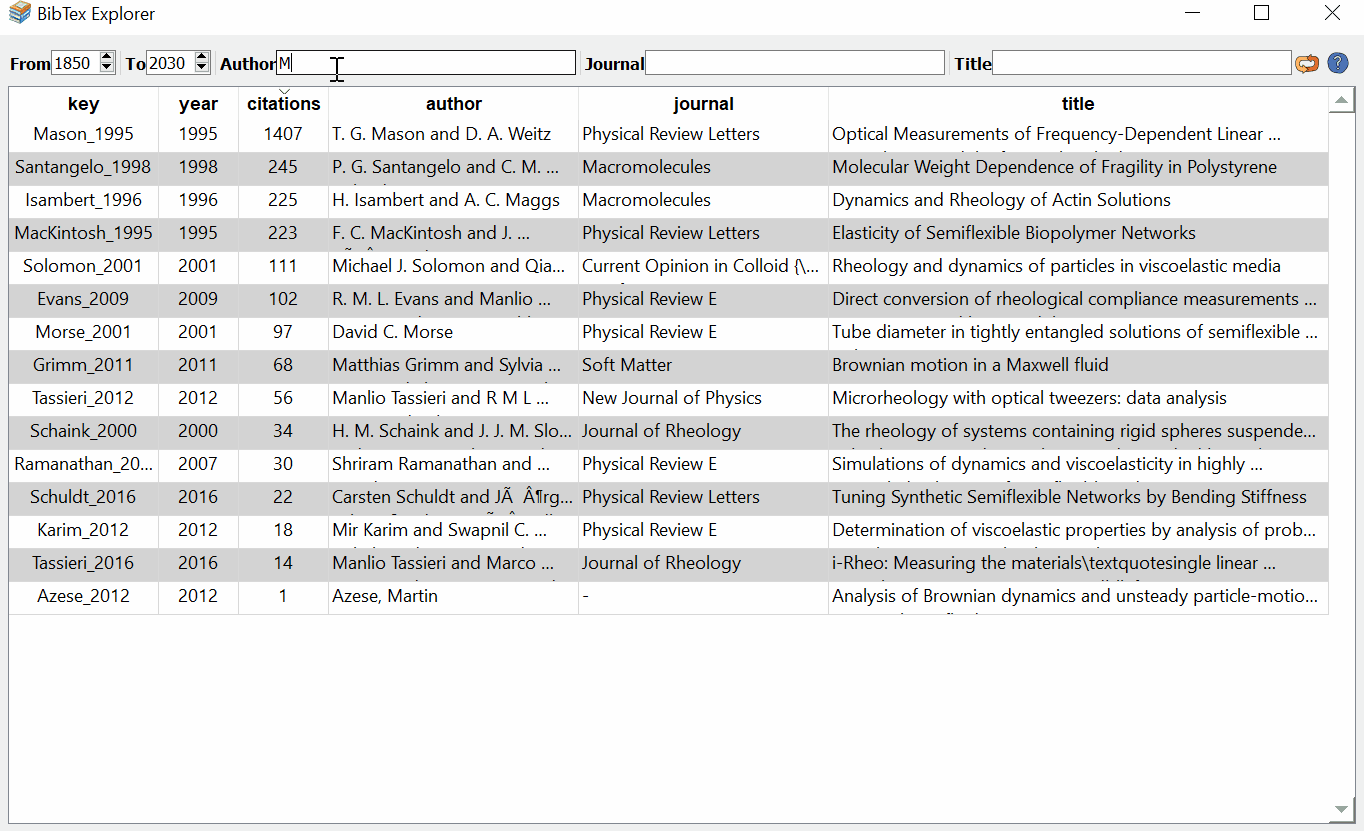Click the Soft Matter journal cell
Image resolution: width=1364 pixels, height=831 pixels.
pos(704,365)
